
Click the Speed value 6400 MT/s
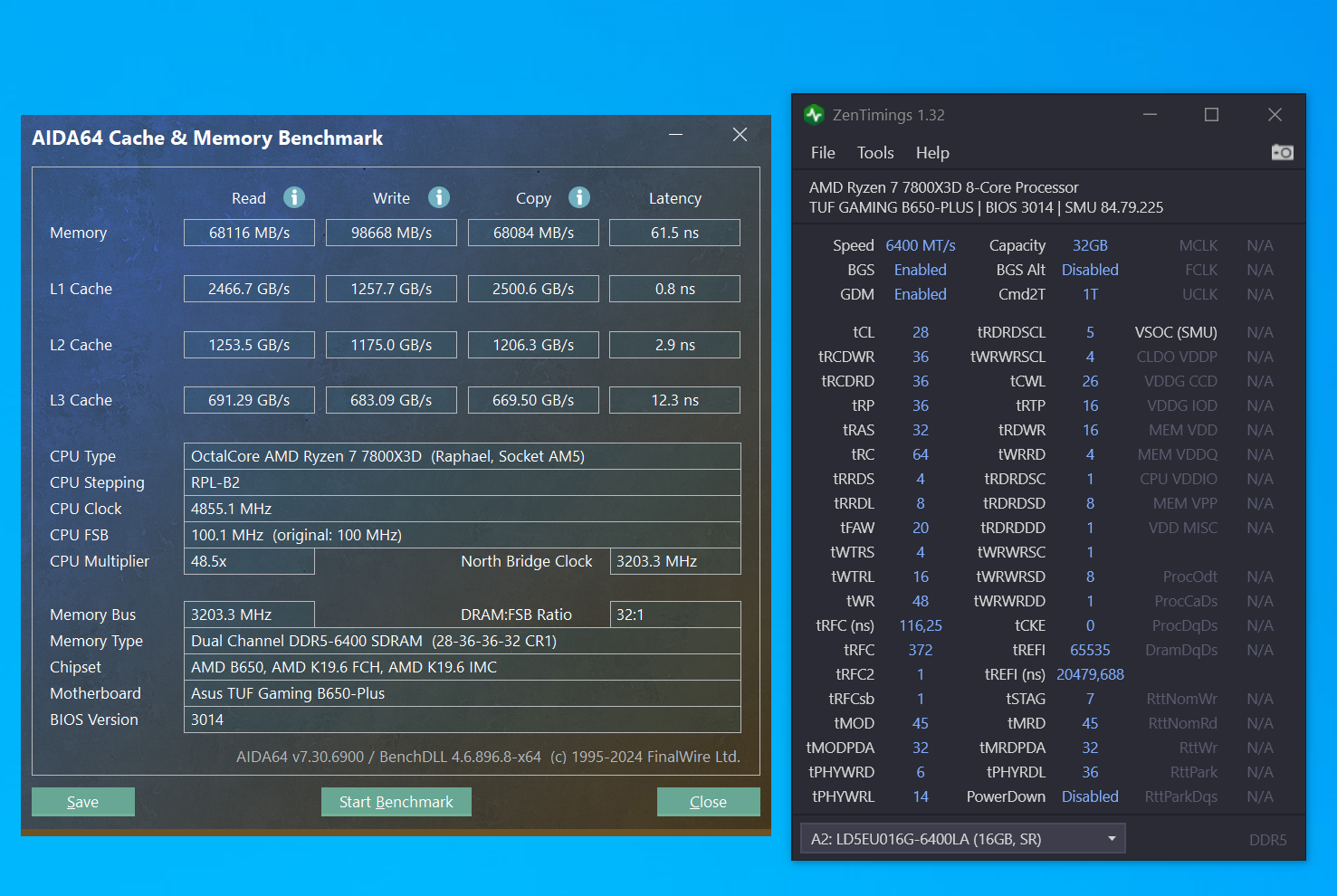pos(921,245)
